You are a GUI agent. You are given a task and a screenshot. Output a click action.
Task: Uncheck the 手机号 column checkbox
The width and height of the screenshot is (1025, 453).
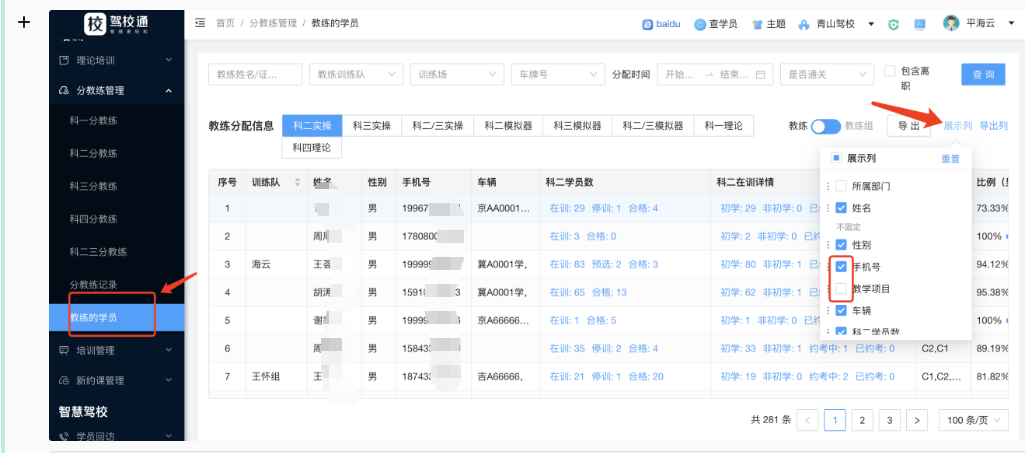(x=841, y=266)
